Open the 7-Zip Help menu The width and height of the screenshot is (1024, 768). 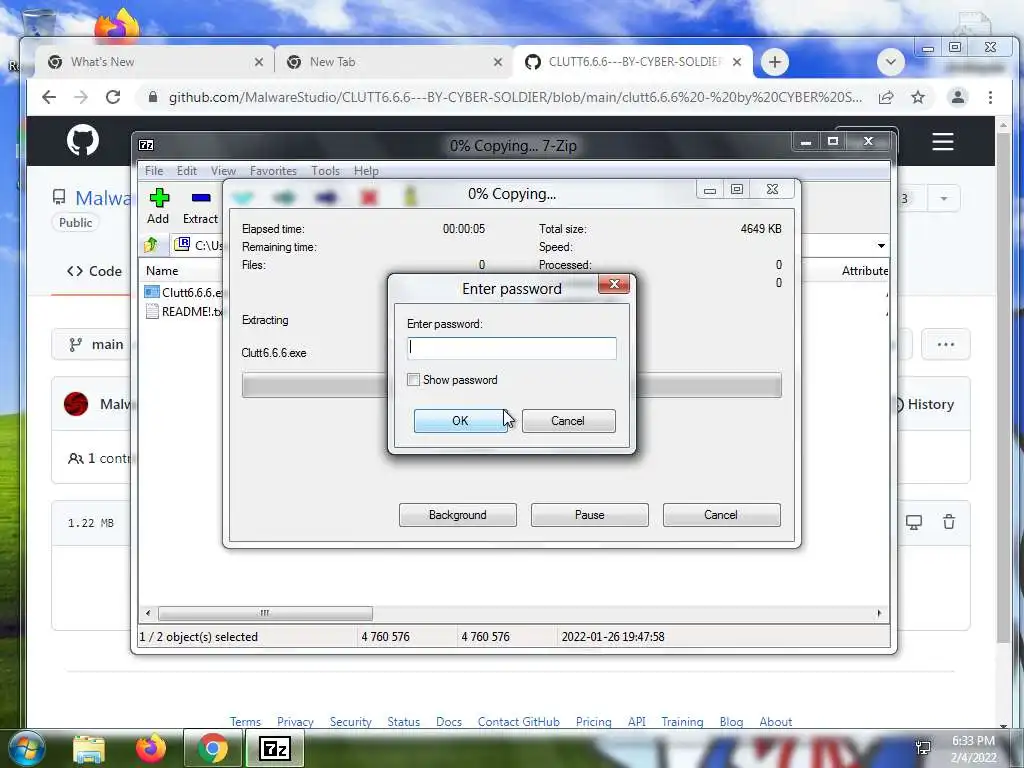click(366, 170)
